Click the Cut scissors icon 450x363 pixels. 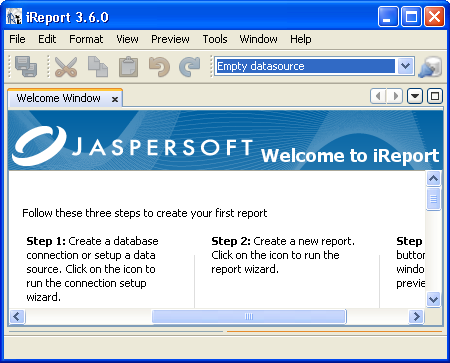point(66,67)
